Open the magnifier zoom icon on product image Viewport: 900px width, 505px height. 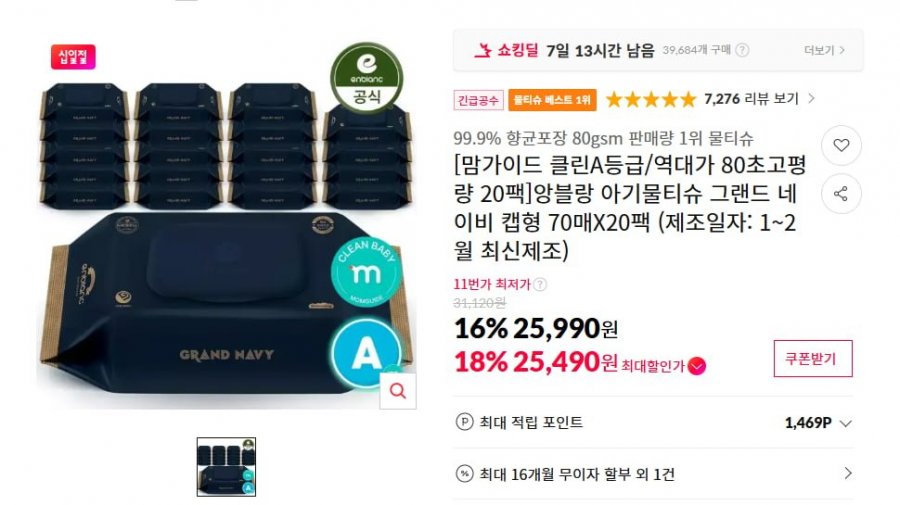[x=398, y=391]
